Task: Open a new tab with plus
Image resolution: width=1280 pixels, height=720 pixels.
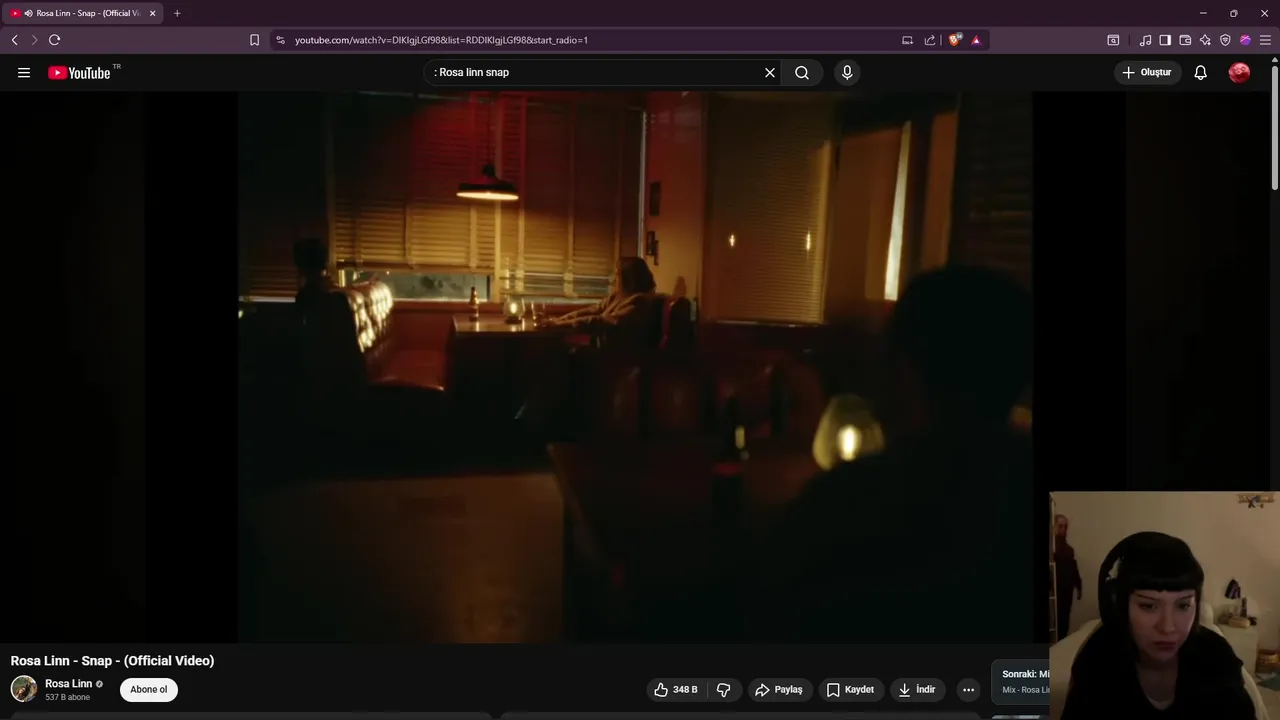Action: tap(177, 13)
